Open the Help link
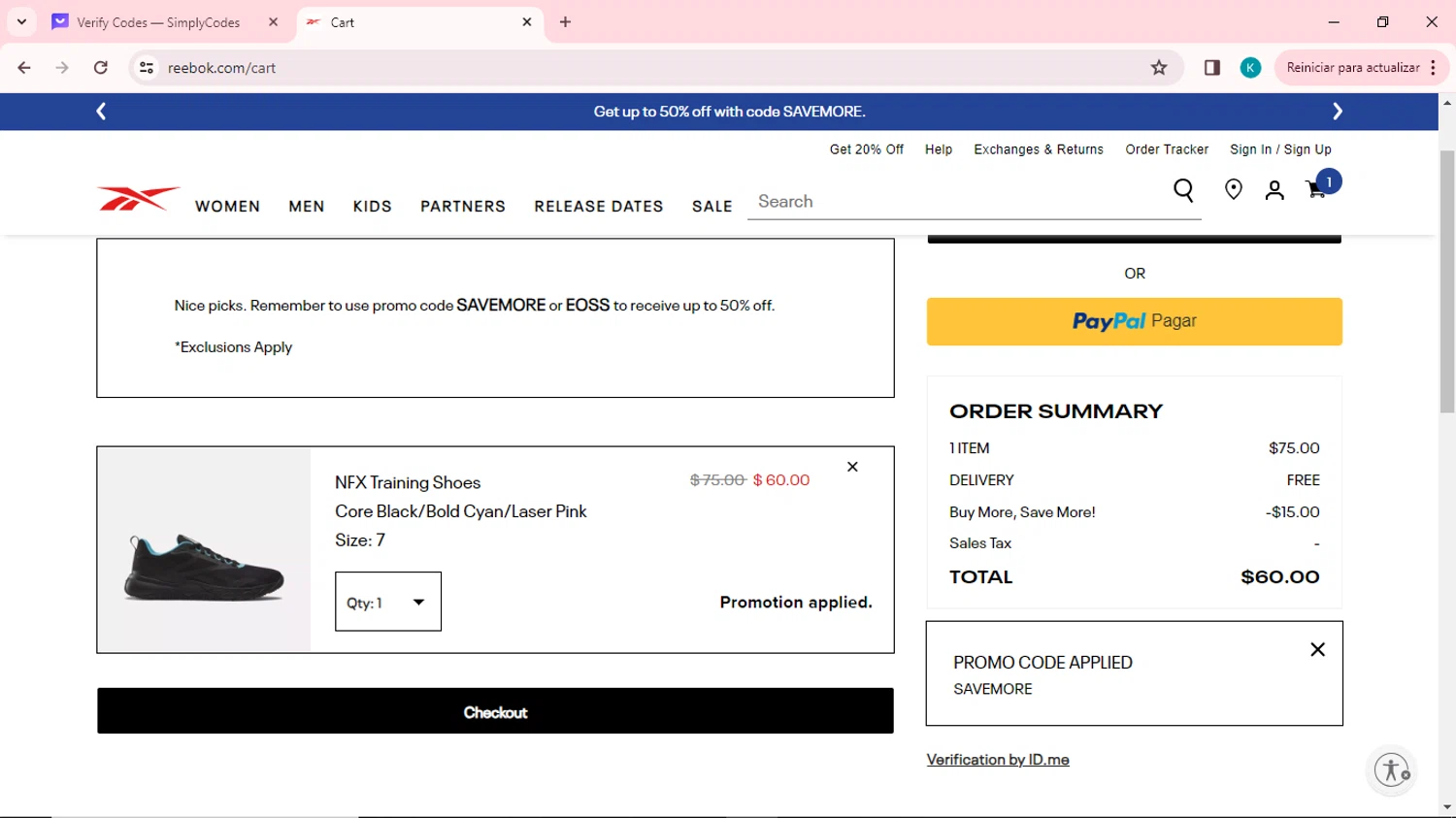This screenshot has width=1456, height=818. (x=939, y=149)
